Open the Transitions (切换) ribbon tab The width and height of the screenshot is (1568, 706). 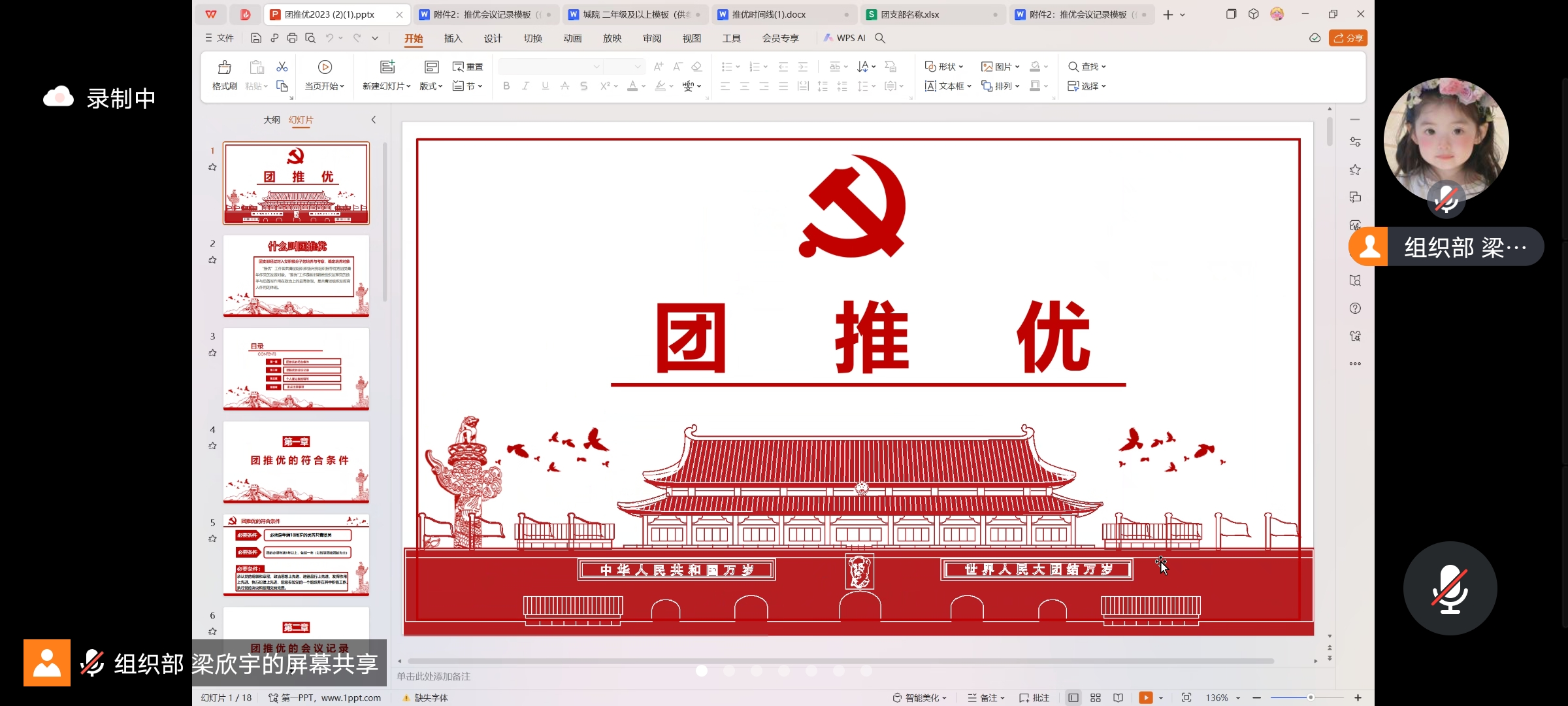point(532,38)
